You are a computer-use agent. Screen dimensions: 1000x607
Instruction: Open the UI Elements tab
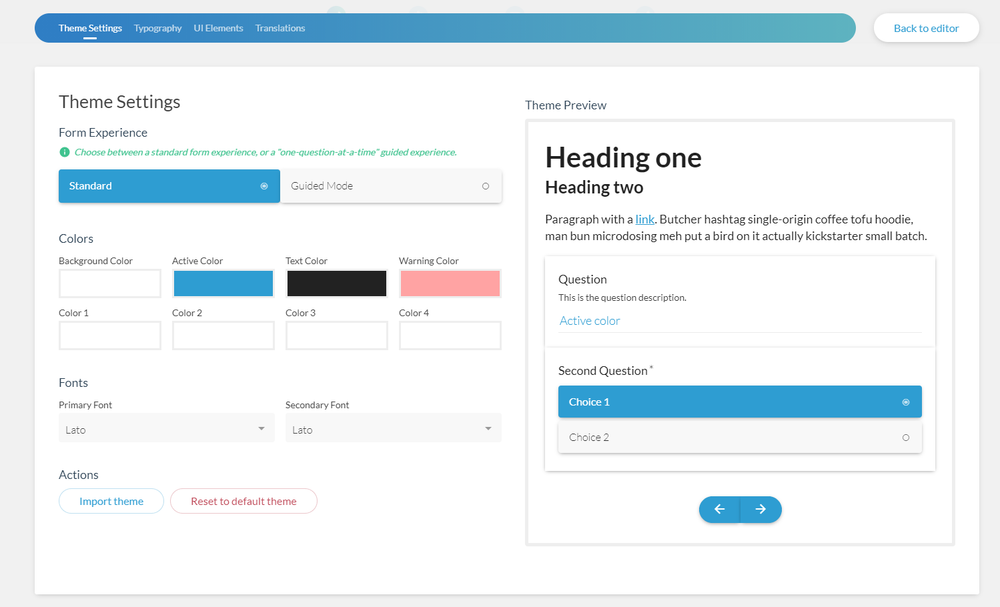point(218,28)
